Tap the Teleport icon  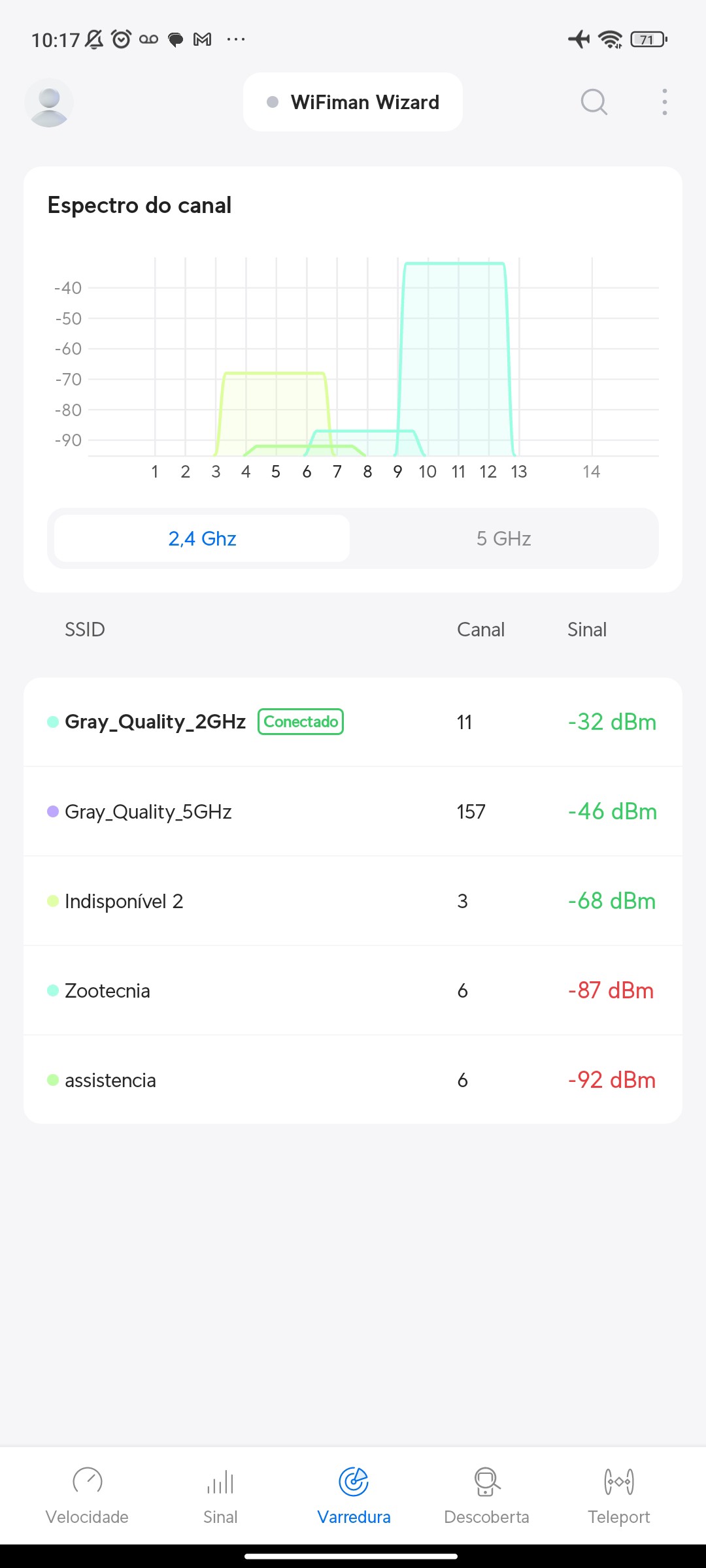pos(618,1481)
